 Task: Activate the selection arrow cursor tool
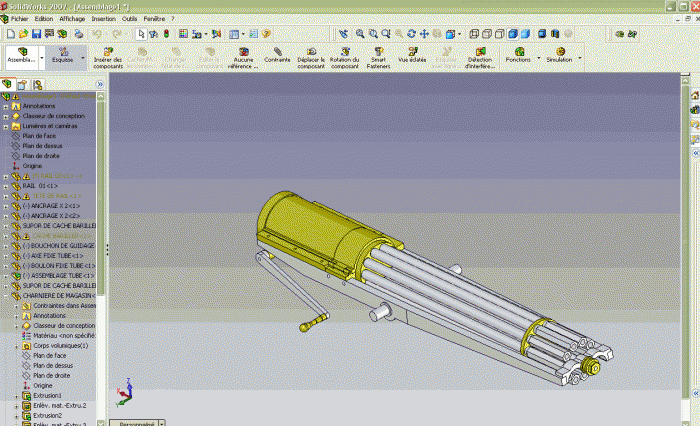[x=141, y=34]
